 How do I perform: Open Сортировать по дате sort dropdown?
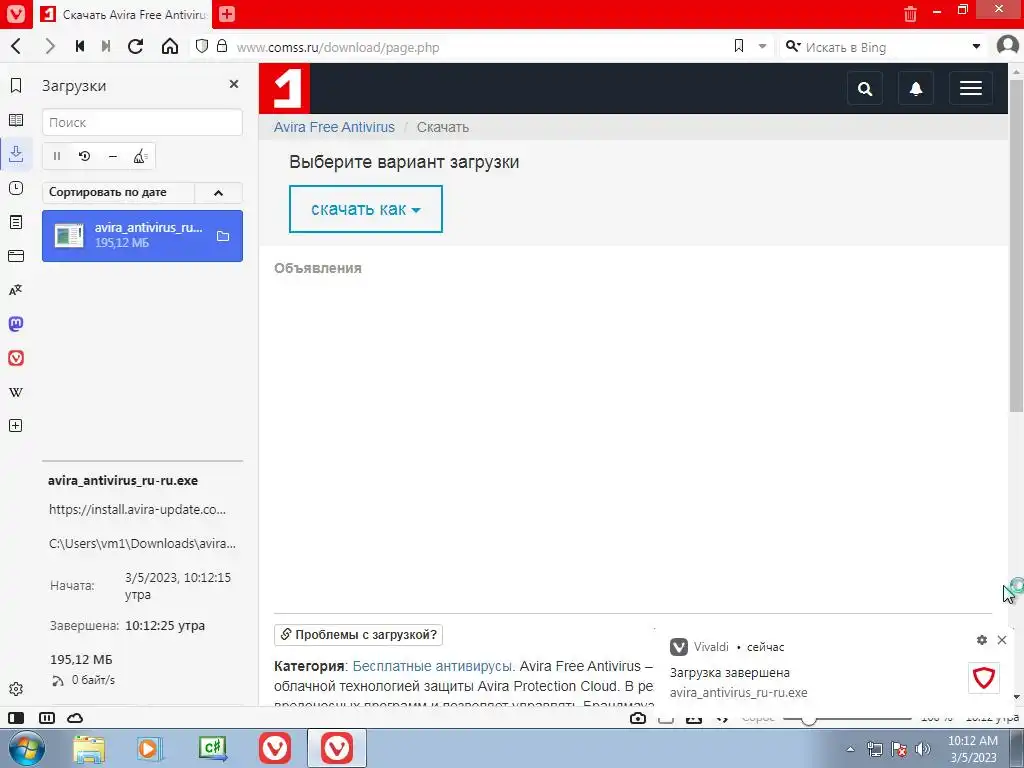click(x=118, y=193)
